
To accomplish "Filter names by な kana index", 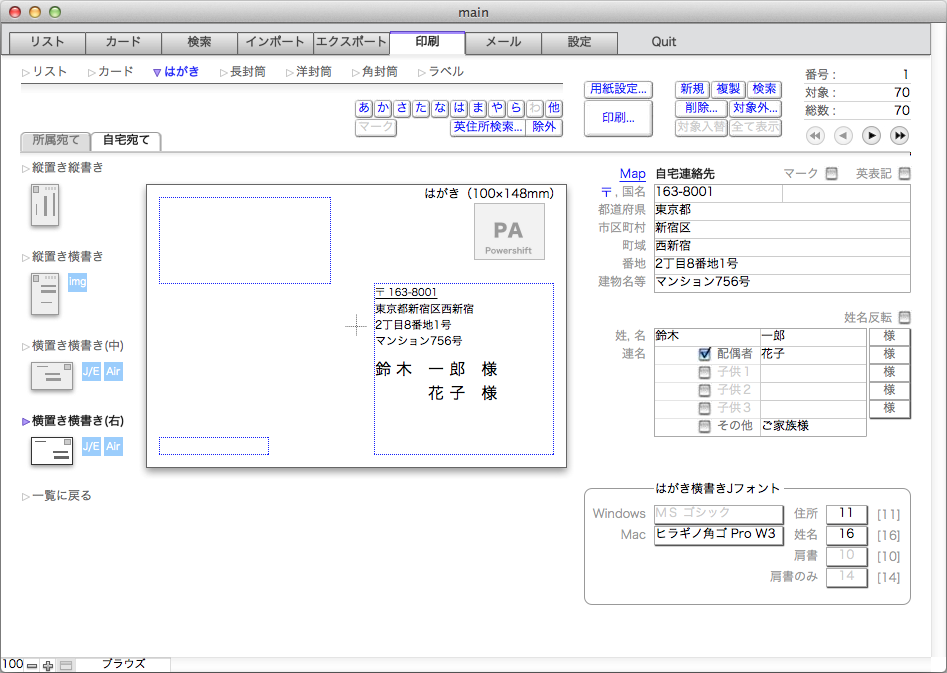I will coord(440,108).
